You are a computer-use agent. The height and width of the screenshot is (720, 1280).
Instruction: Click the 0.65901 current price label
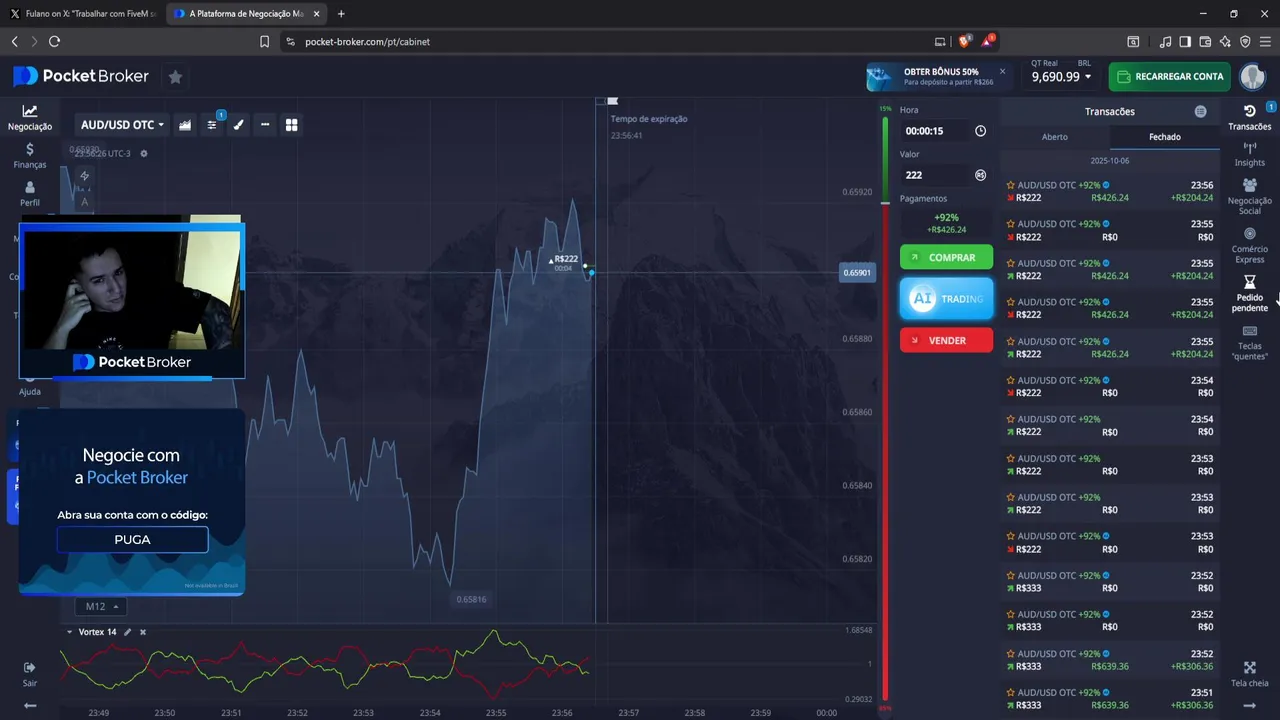857,272
